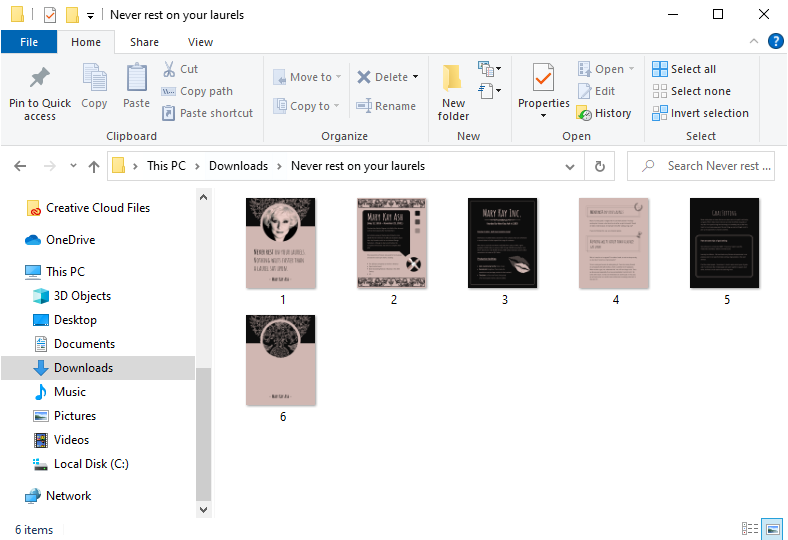Select file thumbnail 3 Mary Kay Inc

pyautogui.click(x=503, y=243)
